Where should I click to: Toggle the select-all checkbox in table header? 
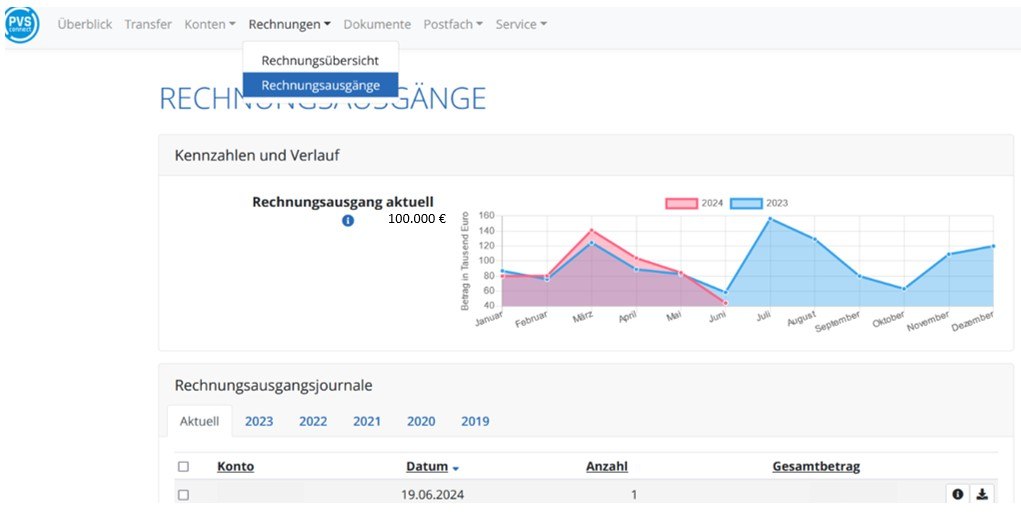pos(182,467)
